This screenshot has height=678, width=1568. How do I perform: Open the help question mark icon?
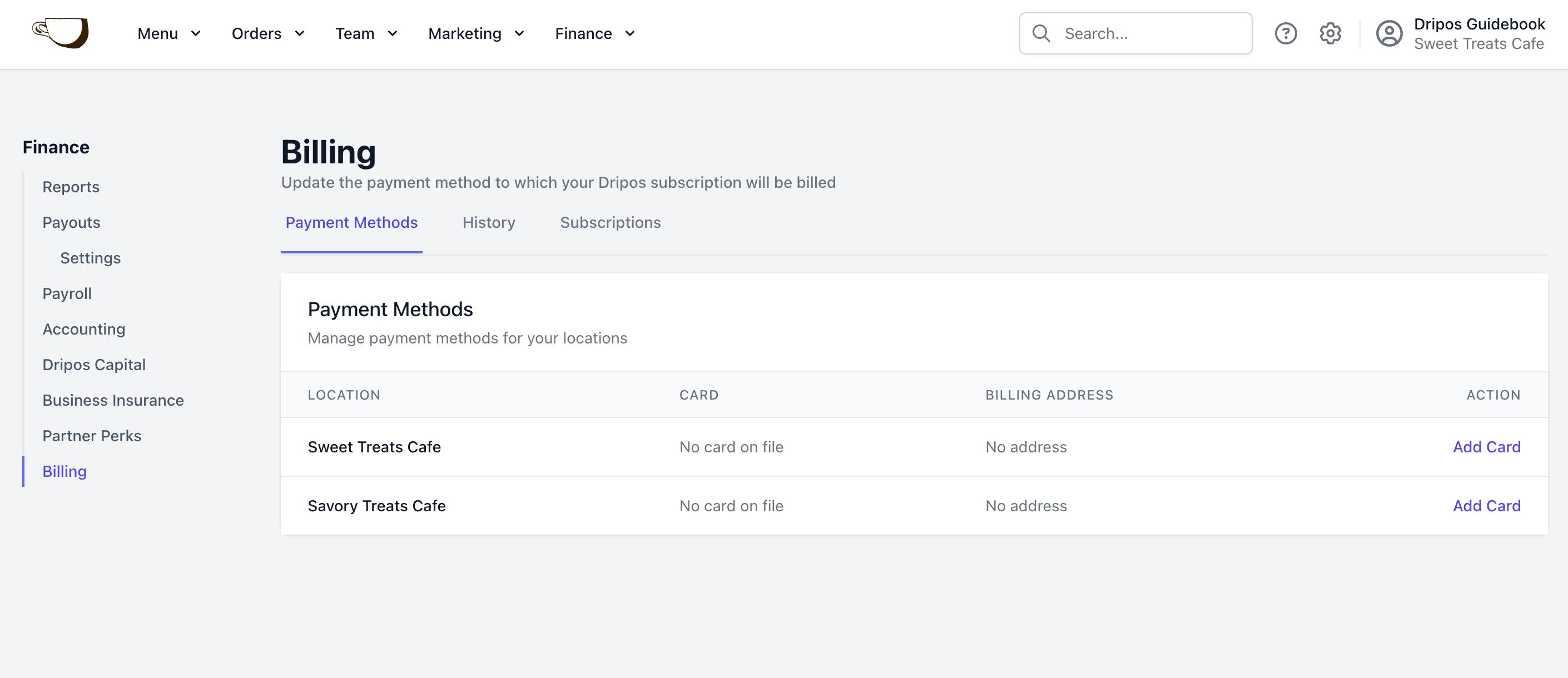[x=1286, y=33]
